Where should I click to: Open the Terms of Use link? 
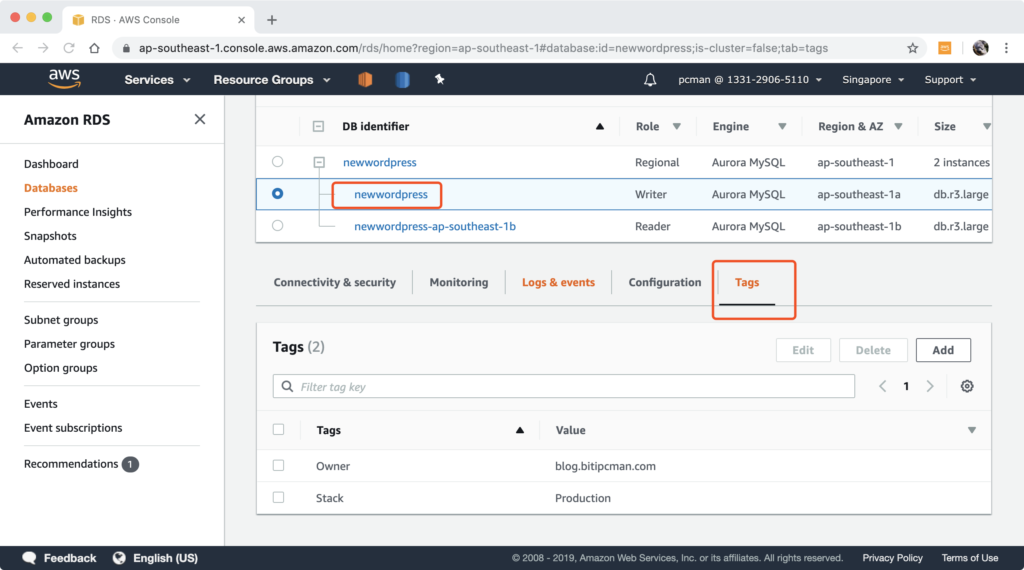[x=970, y=558]
